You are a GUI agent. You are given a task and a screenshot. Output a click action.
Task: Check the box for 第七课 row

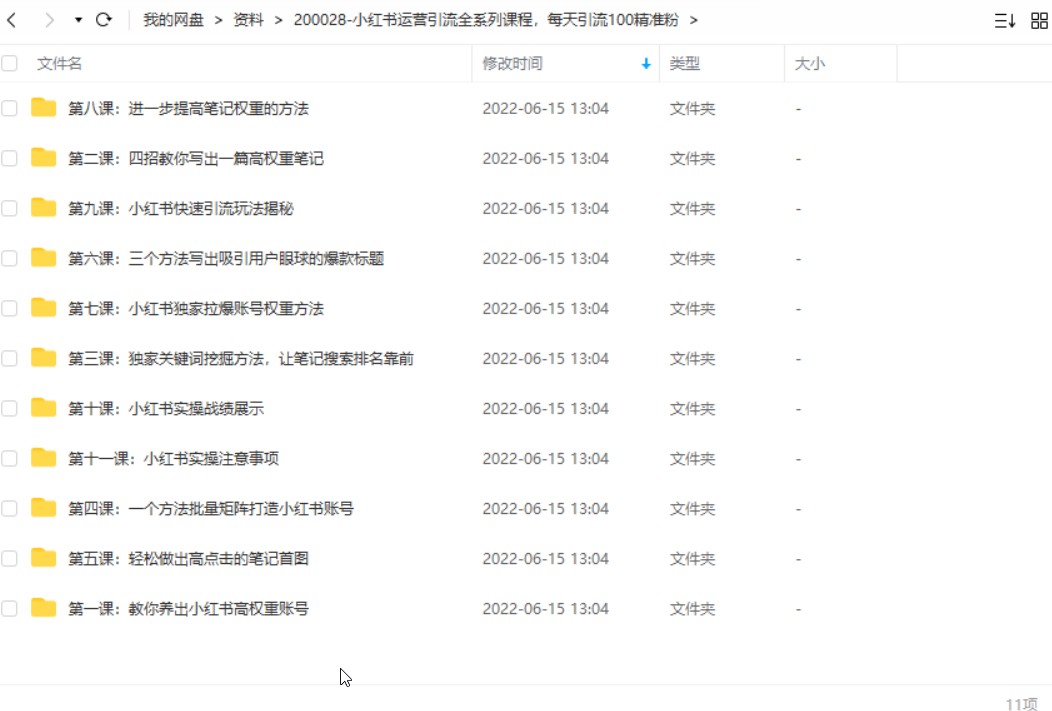tap(9, 308)
